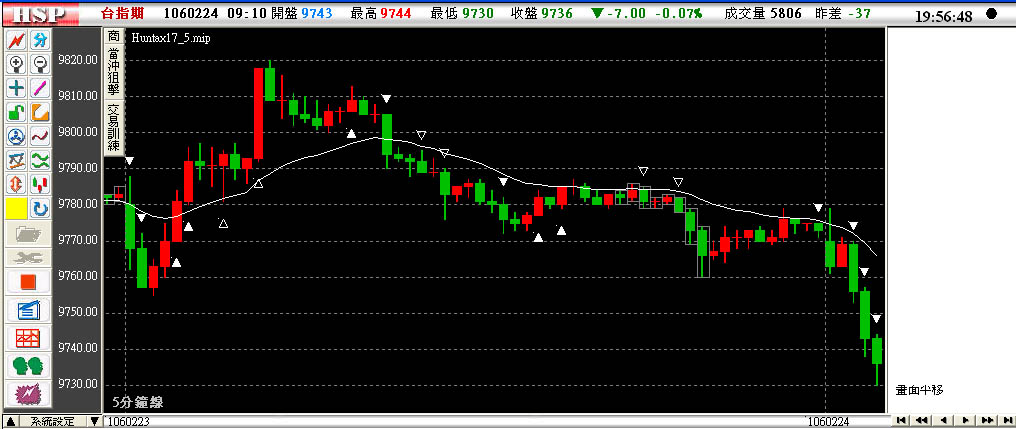Open the blue window-list icon

(x=28, y=310)
